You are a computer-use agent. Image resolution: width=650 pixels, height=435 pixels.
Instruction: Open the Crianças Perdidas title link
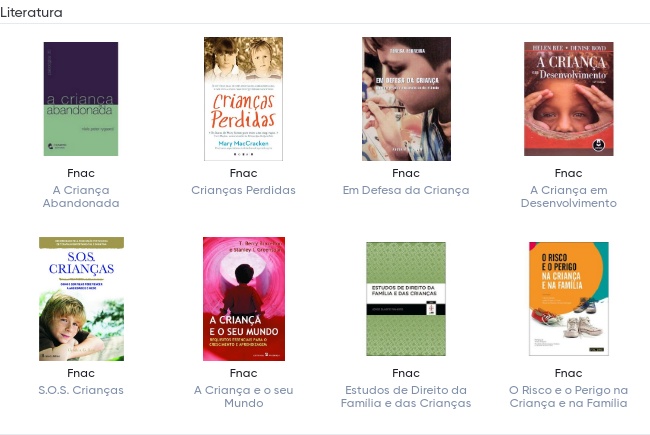point(243,190)
